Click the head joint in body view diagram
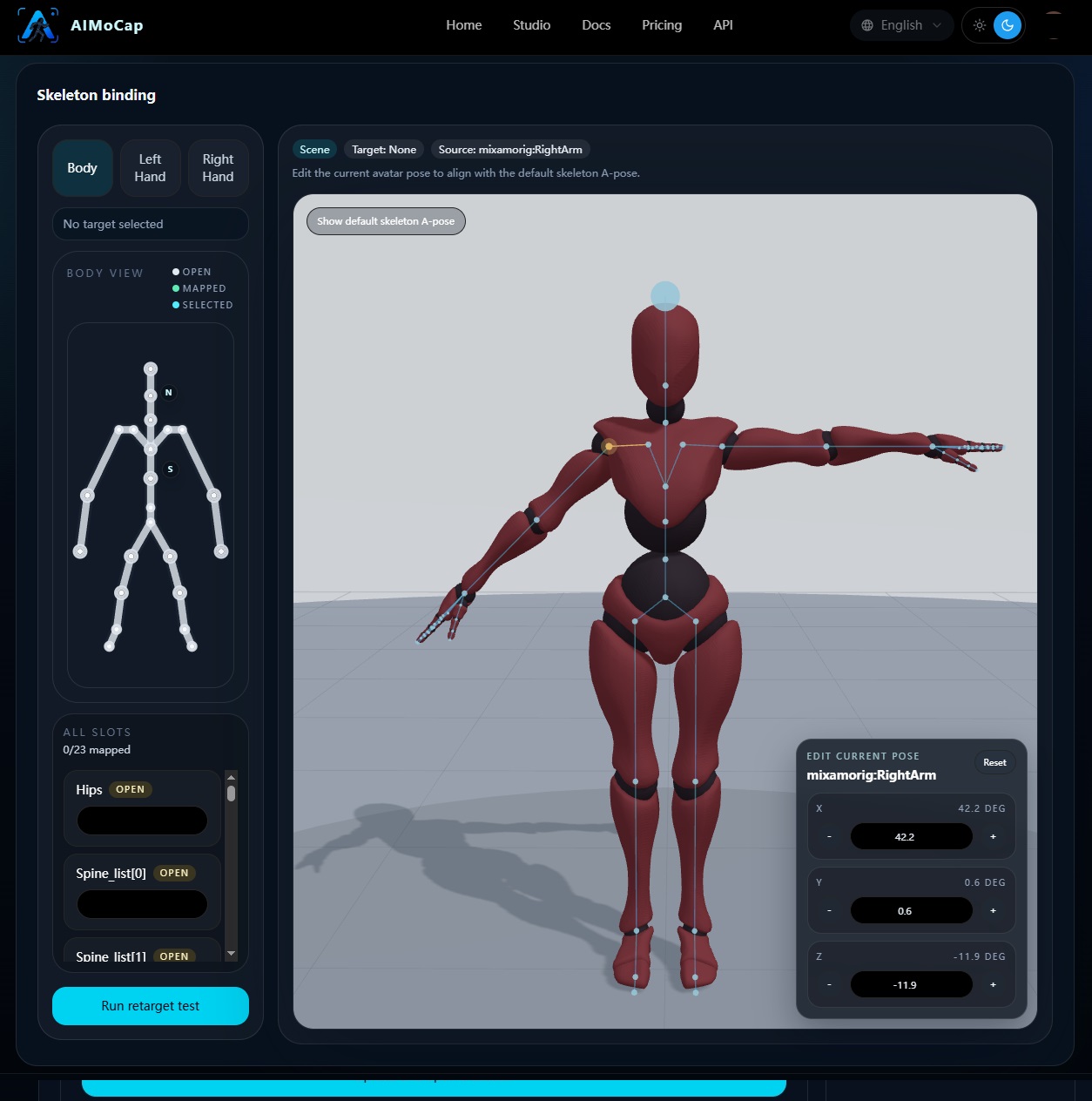1092x1101 pixels. pos(151,369)
